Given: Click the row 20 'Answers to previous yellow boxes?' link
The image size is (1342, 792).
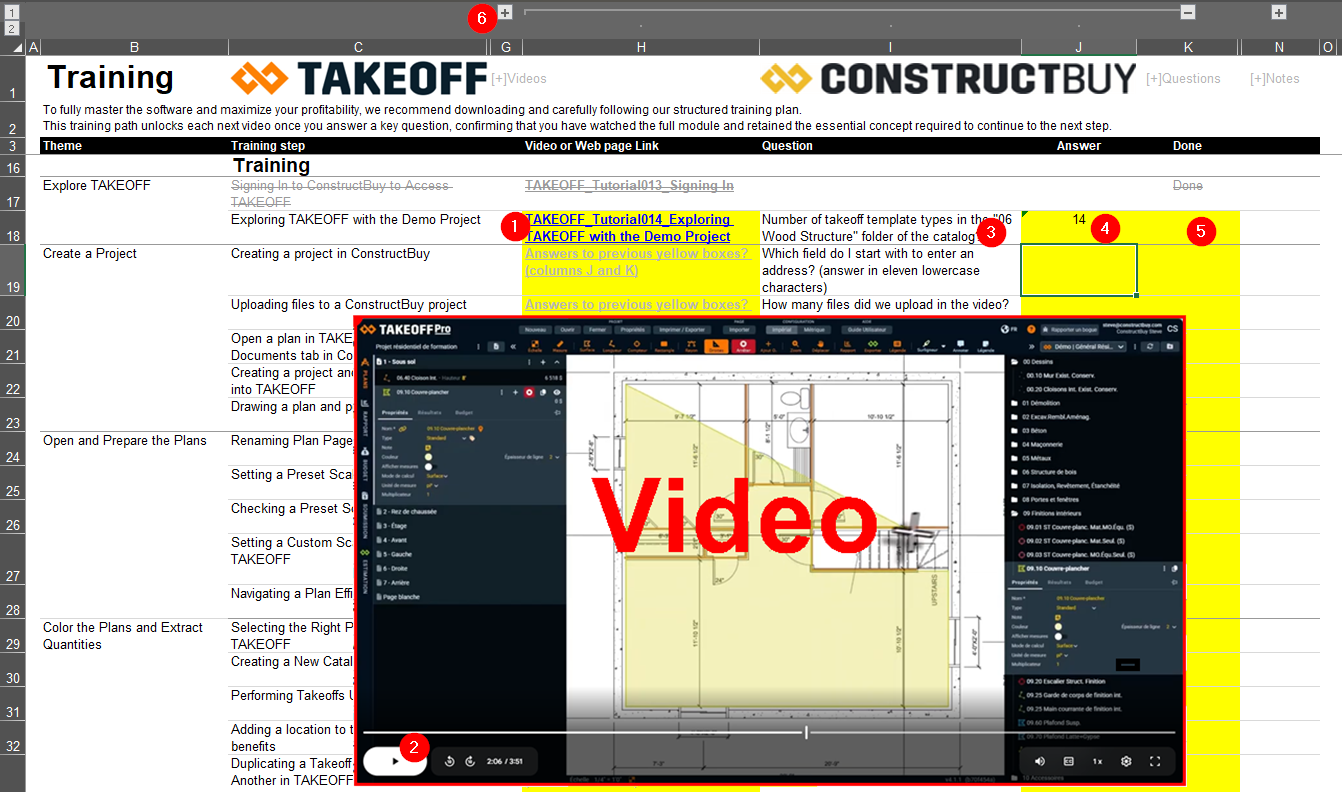Looking at the screenshot, I should 636,305.
